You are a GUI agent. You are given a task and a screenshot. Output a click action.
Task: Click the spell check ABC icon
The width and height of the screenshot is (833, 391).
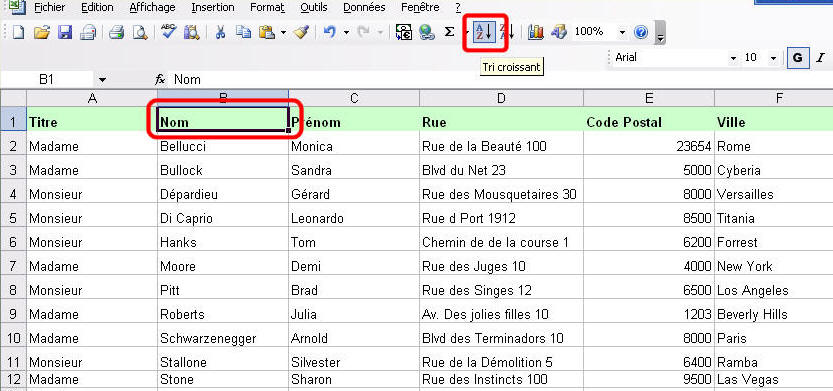point(168,32)
